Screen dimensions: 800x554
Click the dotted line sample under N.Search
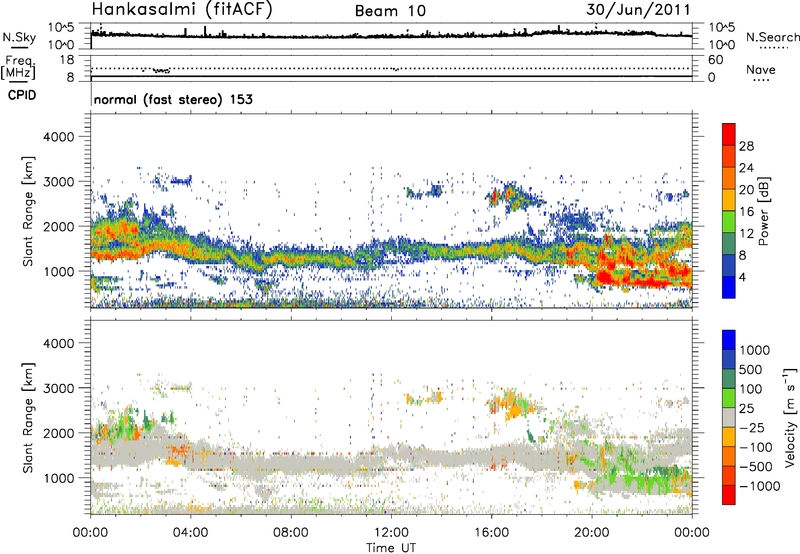773,48
